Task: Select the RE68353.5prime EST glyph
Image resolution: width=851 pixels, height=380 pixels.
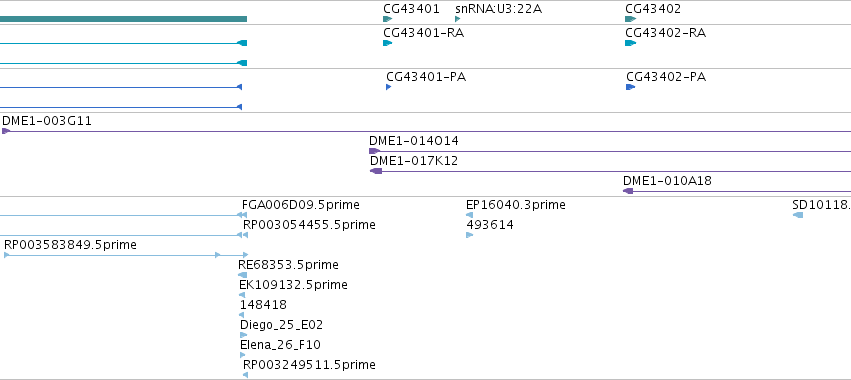Action: tap(243, 275)
